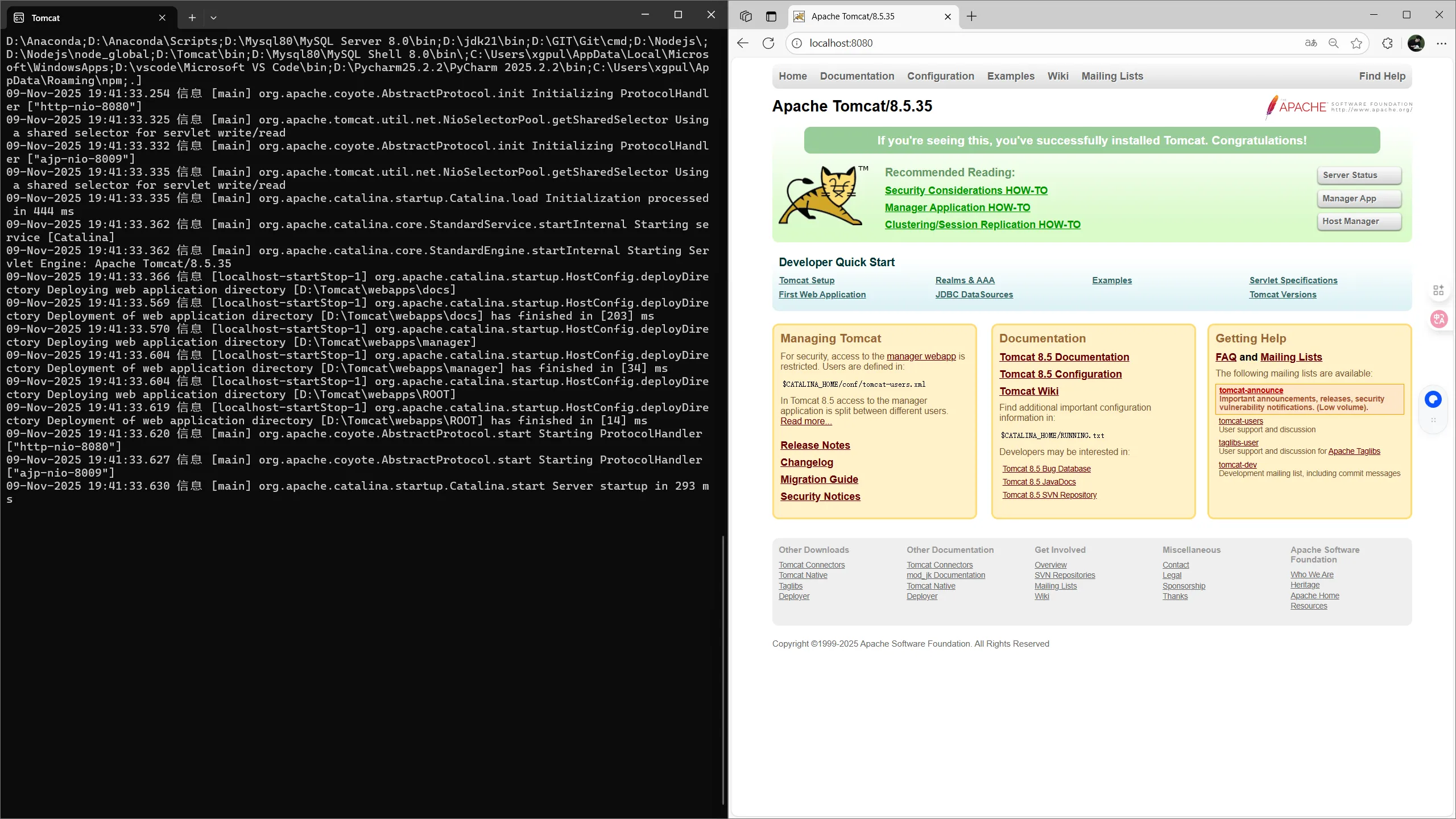Screen dimensions: 1456x819
Task: Open the FAQ link in Getting Help
Action: tap(1226, 357)
